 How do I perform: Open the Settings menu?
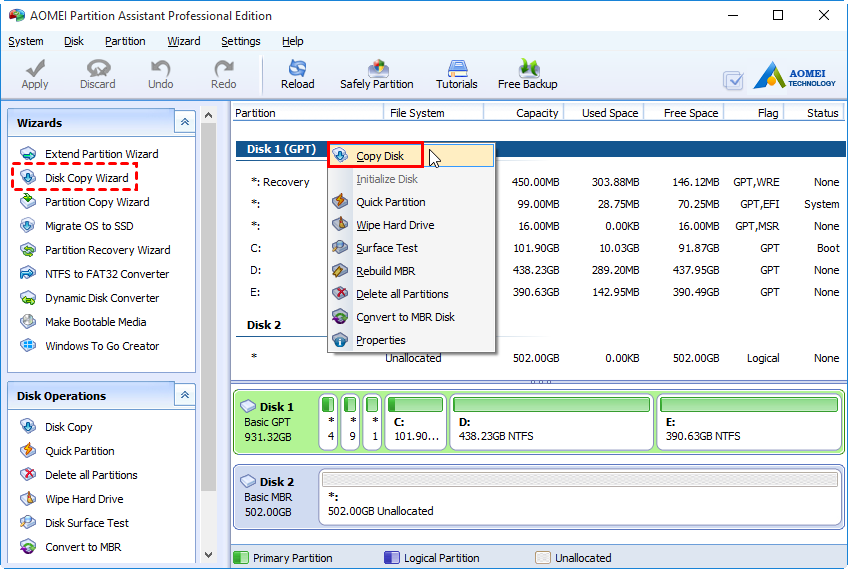click(x=241, y=41)
